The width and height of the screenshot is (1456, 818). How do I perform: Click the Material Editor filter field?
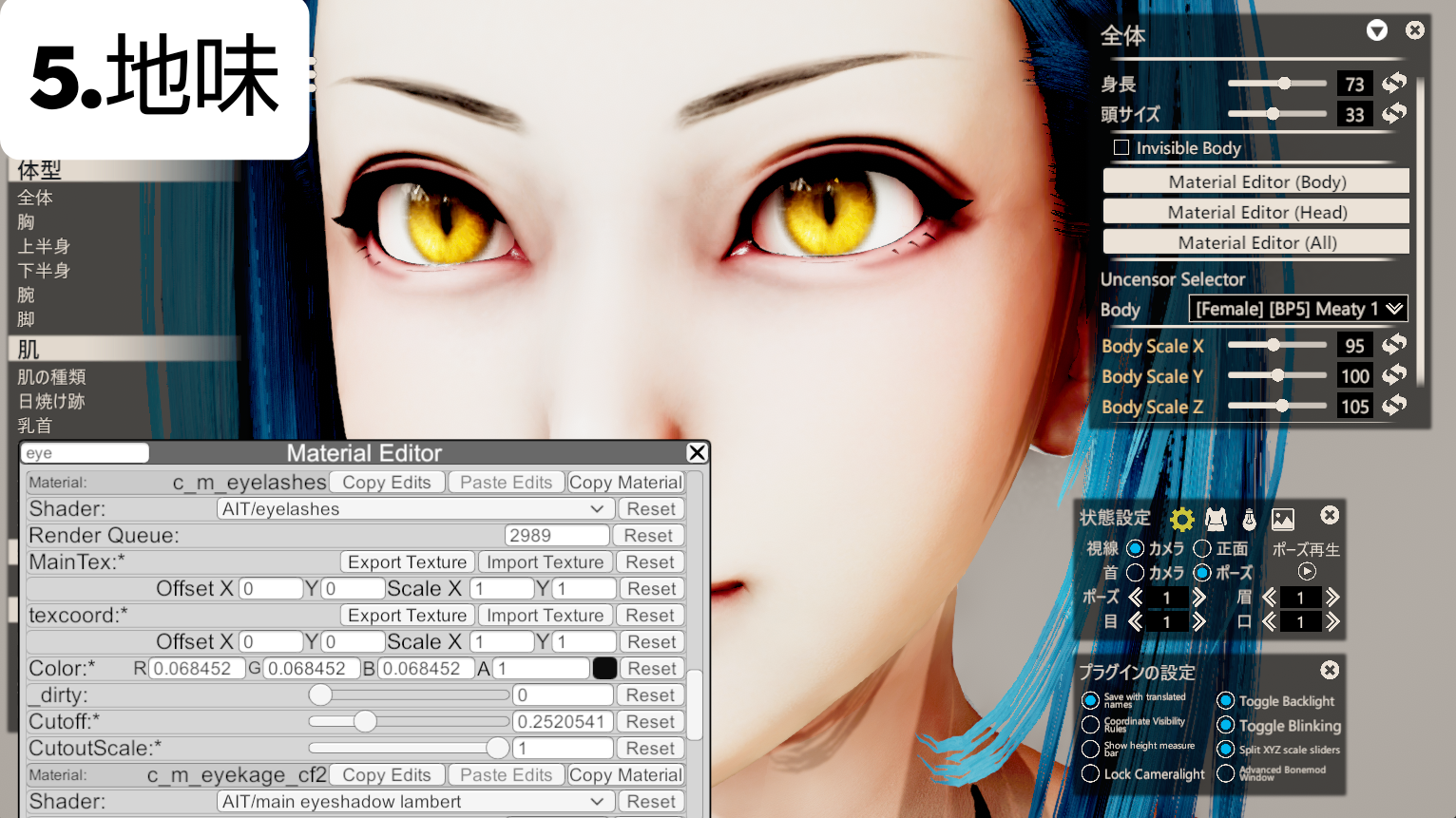(85, 453)
